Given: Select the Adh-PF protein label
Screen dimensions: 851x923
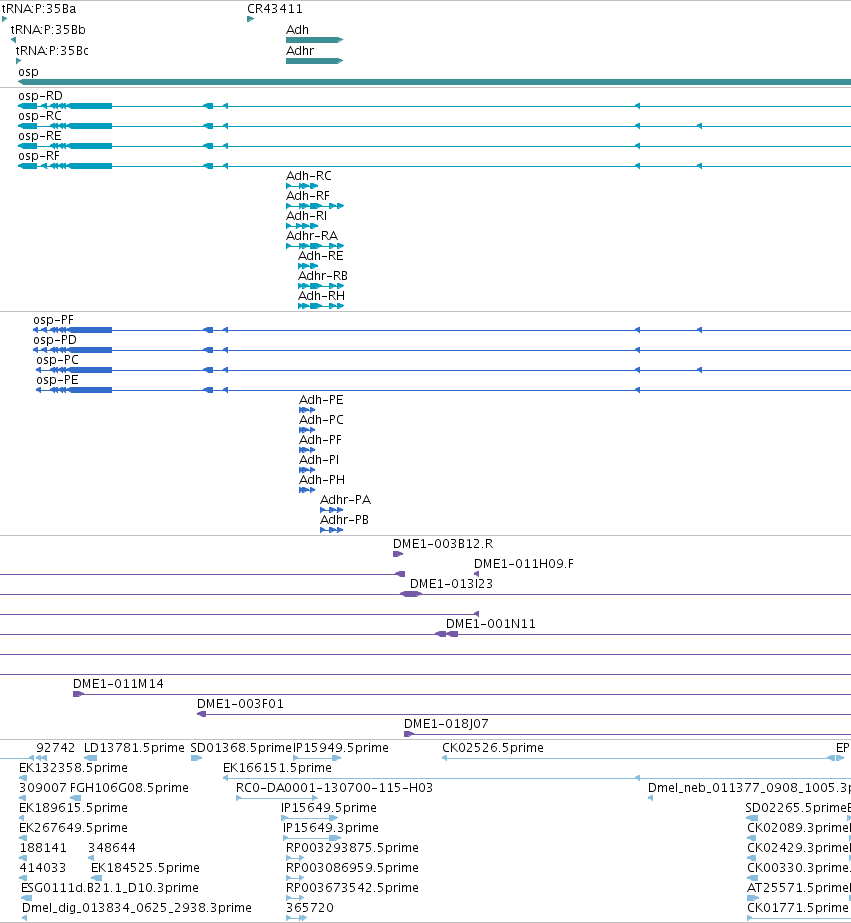Looking at the screenshot, I should click(320, 440).
